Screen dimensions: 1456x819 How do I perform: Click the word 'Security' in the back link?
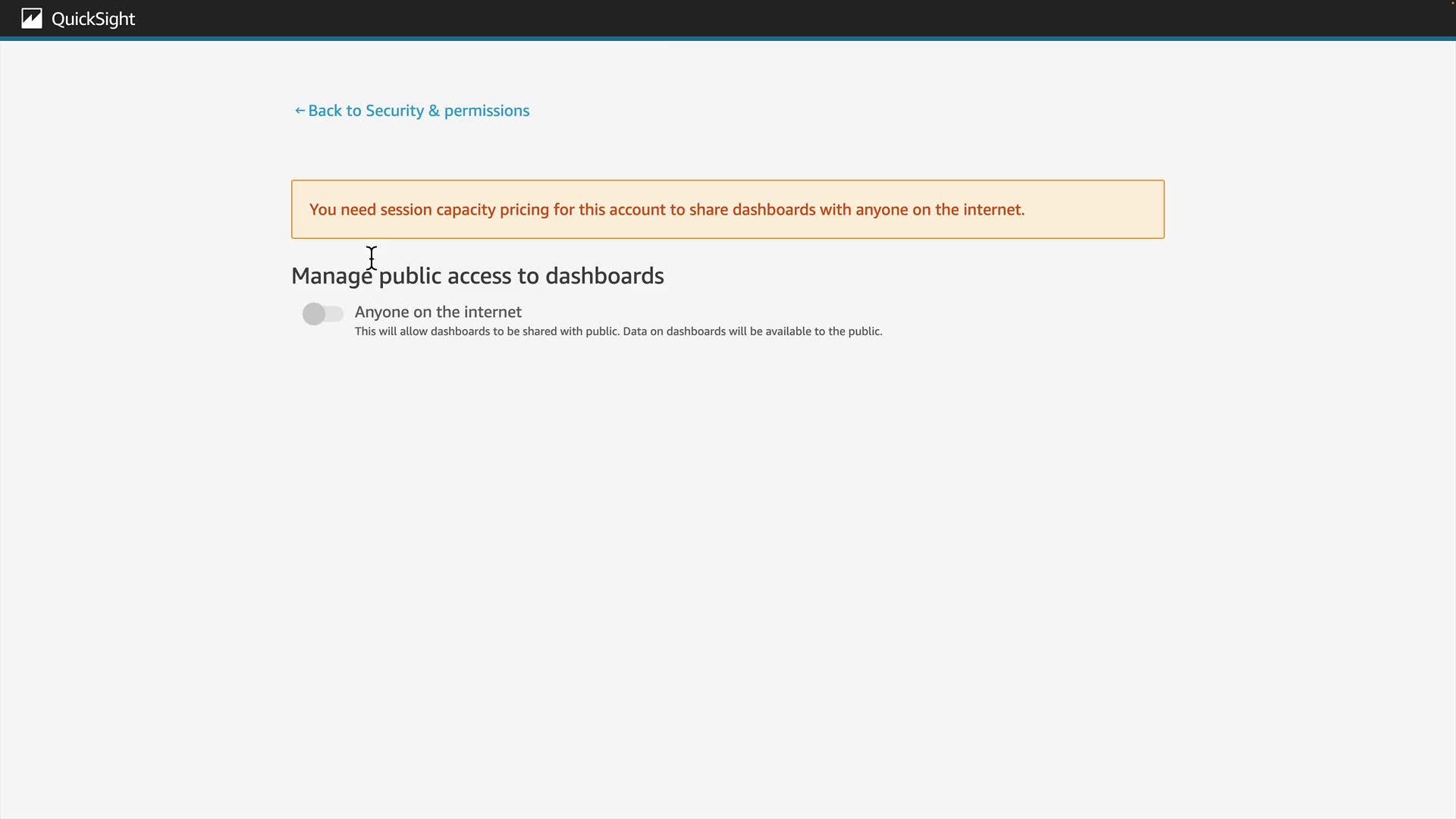click(x=394, y=111)
